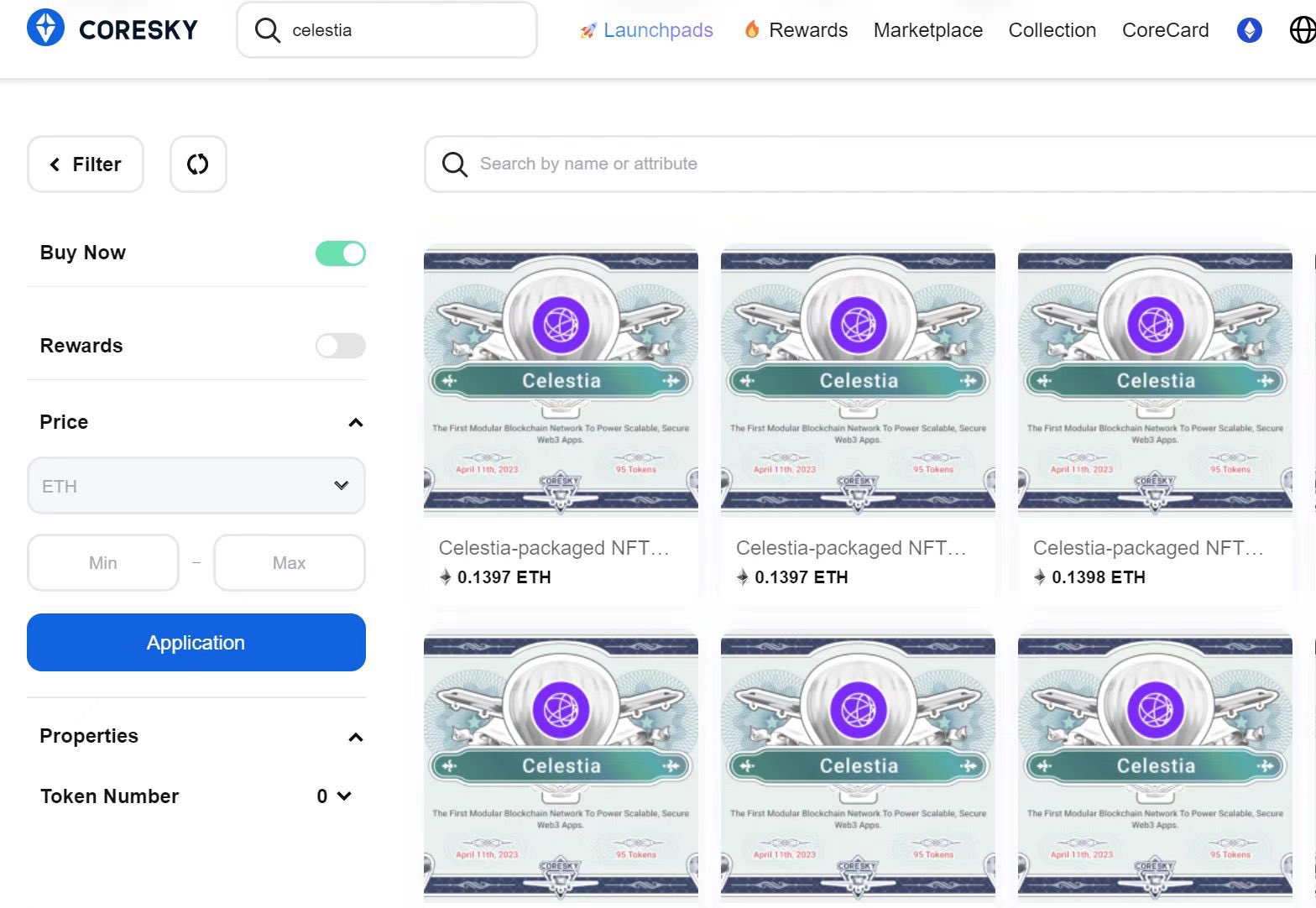Screen dimensions: 1316x908
Task: Click the Max price input
Action: [290, 563]
